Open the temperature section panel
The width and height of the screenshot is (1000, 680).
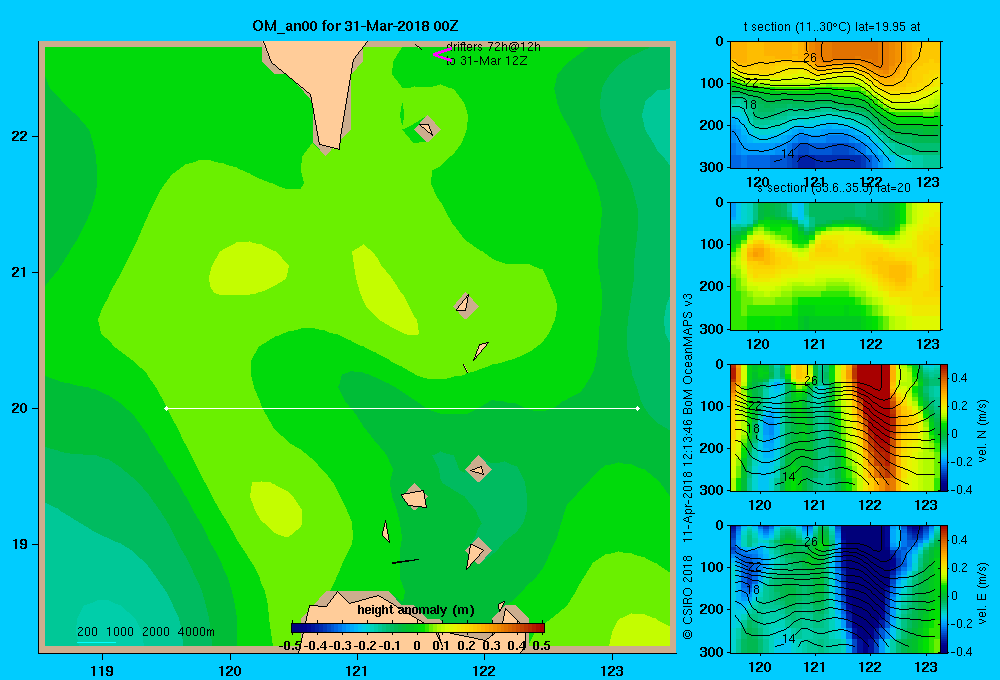pyautogui.click(x=835, y=105)
